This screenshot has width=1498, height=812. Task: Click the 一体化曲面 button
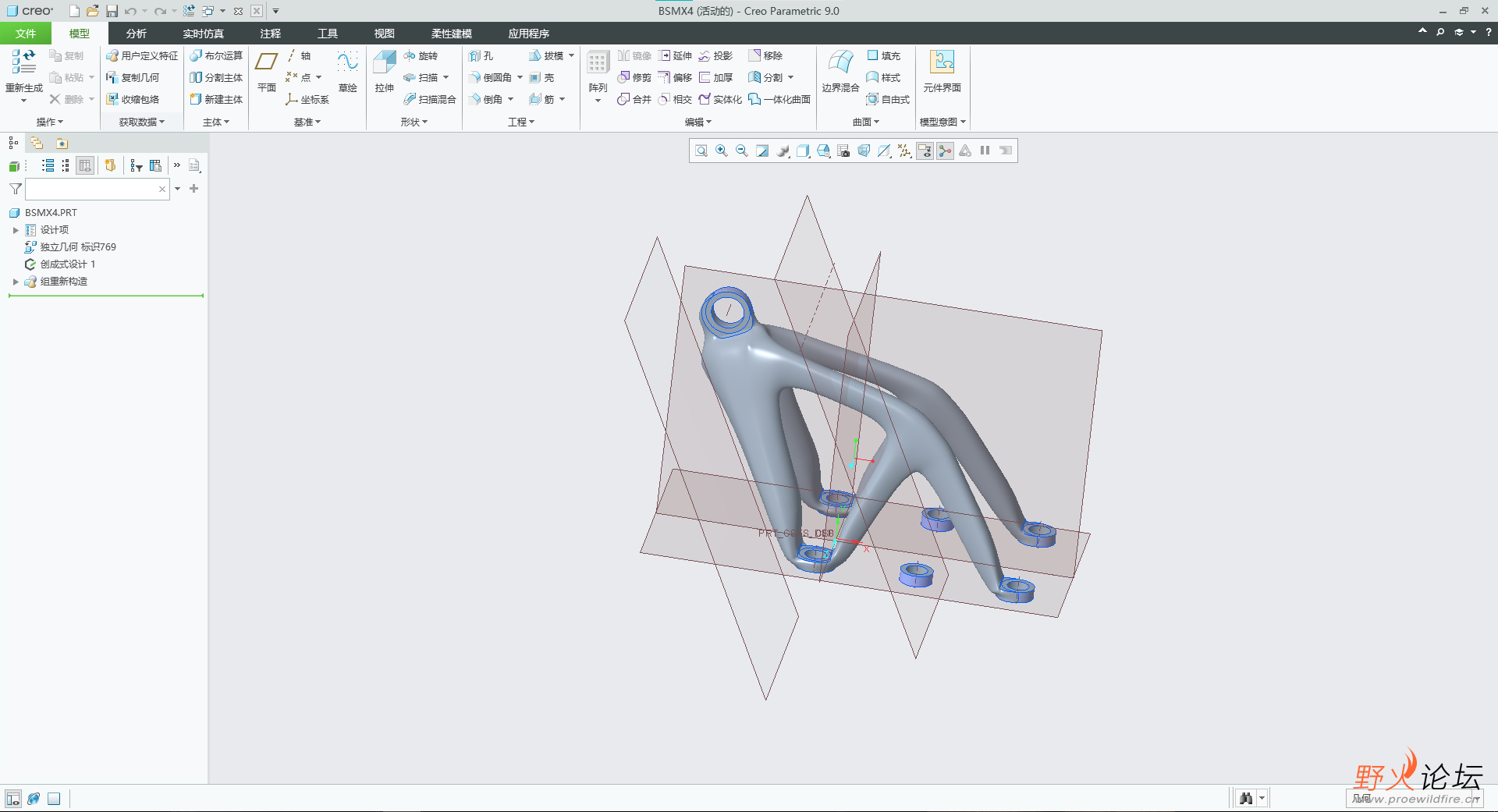pos(779,99)
